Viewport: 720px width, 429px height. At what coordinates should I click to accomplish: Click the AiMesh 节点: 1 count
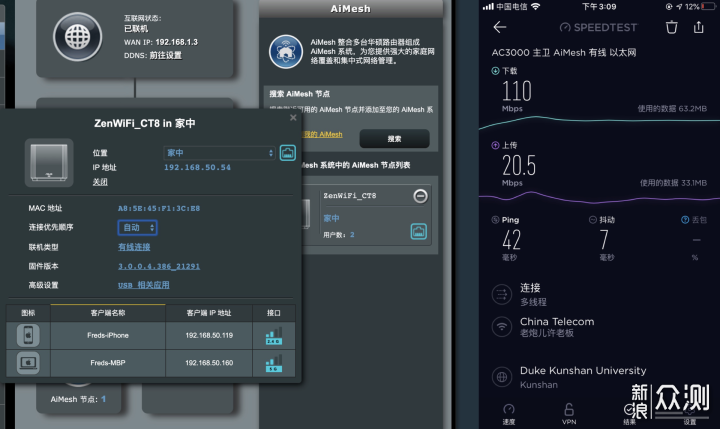78,399
